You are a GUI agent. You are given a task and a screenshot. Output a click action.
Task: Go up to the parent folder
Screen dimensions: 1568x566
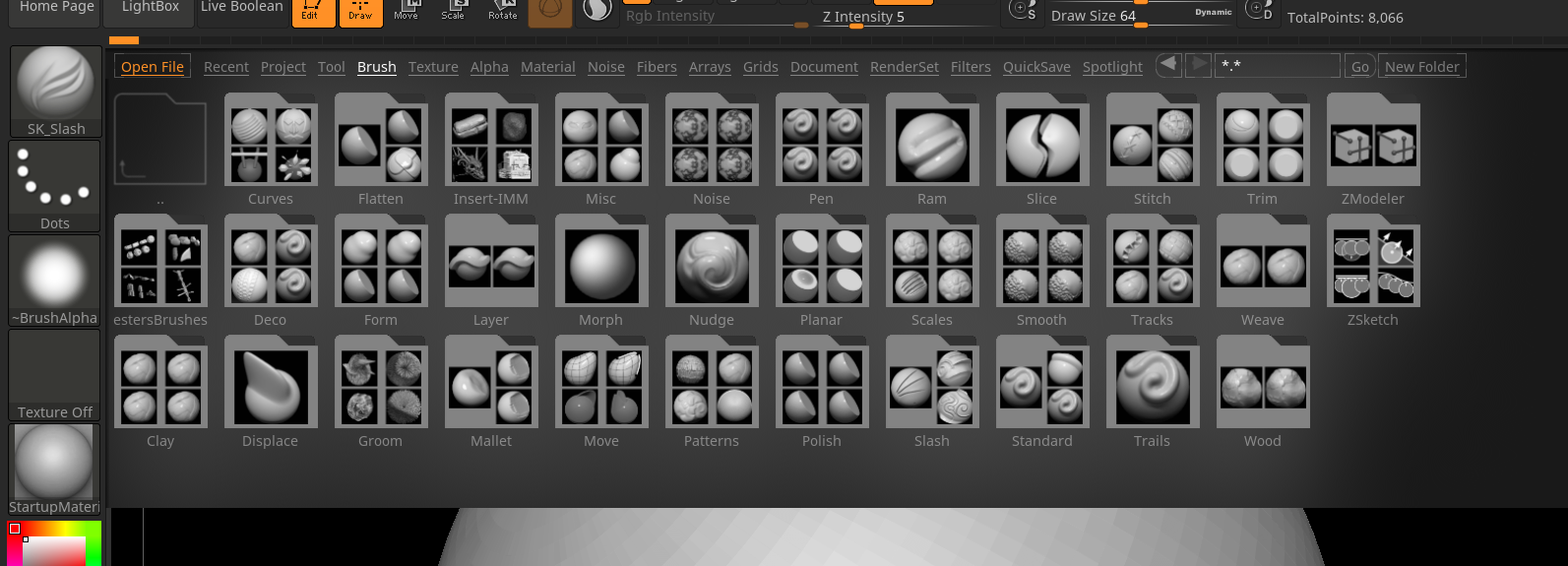pyautogui.click(x=160, y=141)
